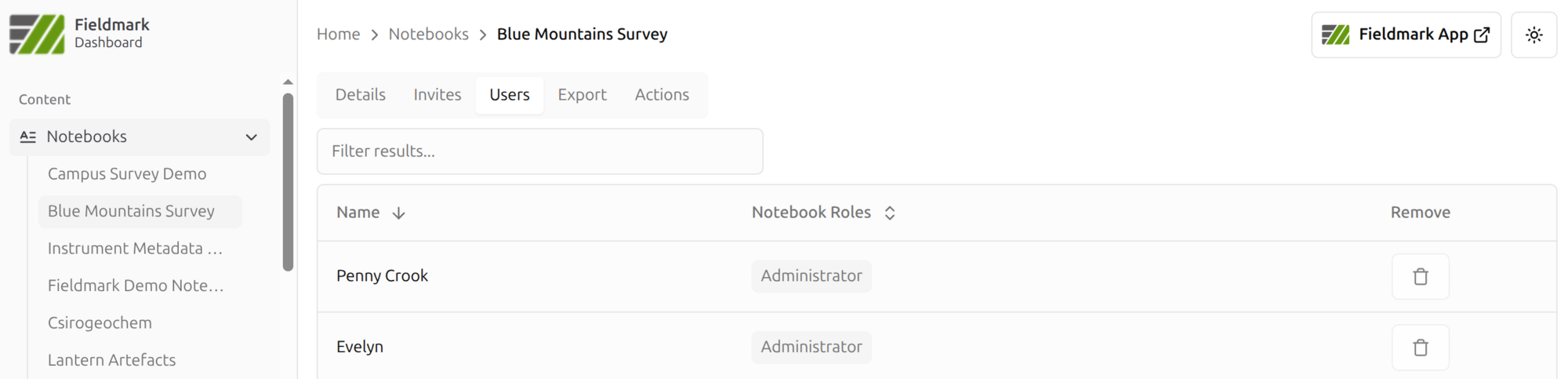
Task: Navigate to the Notebooks breadcrumb link
Action: 428,35
